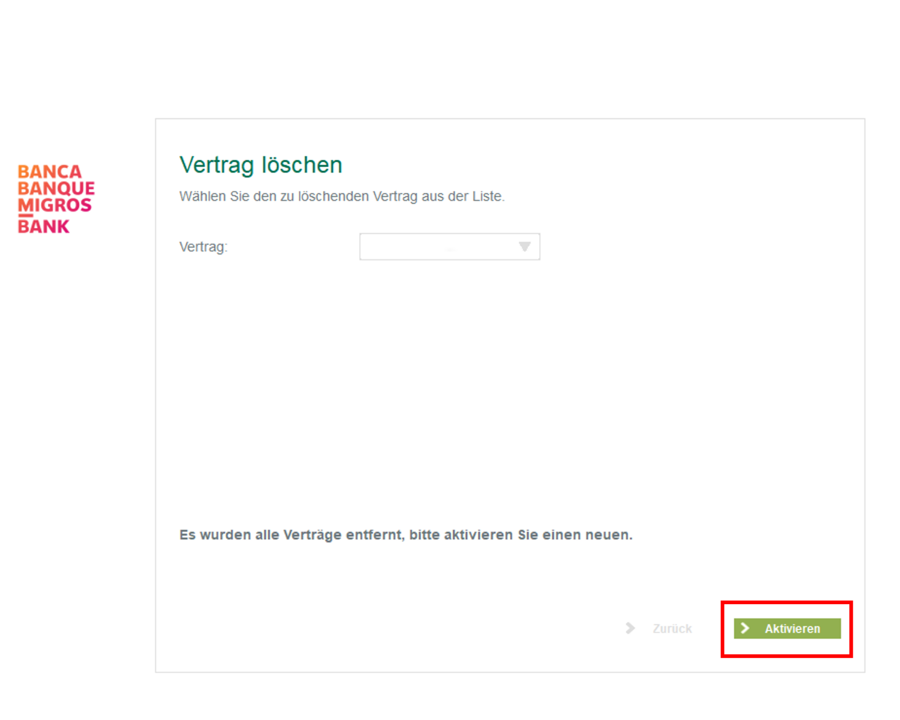This screenshot has width=900, height=720.
Task: Click the 'Vertrag:' field label
Action: pos(203,247)
